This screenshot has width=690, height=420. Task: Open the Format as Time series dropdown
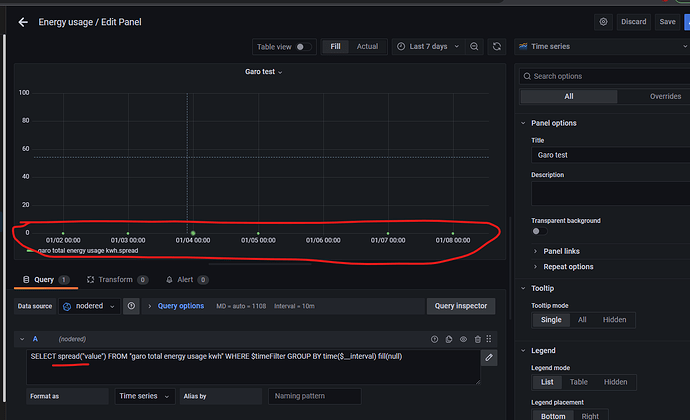coord(145,396)
